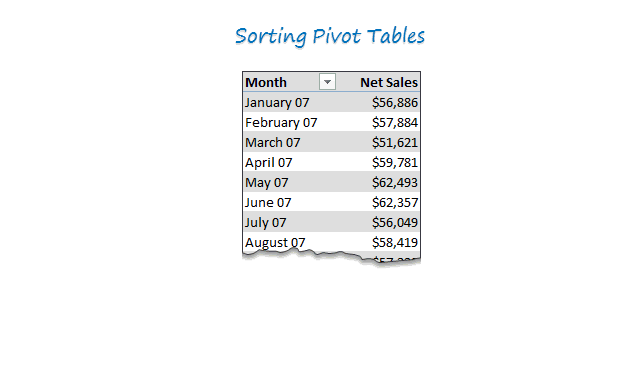Click the $56,886 net sales cell
This screenshot has height=392, width=636.
point(395,103)
